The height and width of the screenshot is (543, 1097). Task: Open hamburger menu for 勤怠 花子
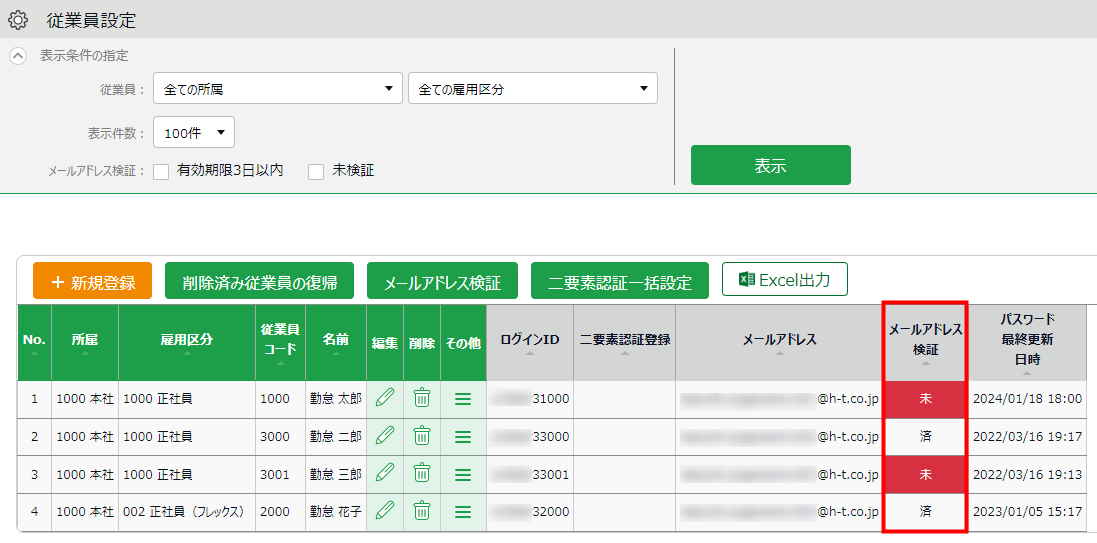pos(462,511)
